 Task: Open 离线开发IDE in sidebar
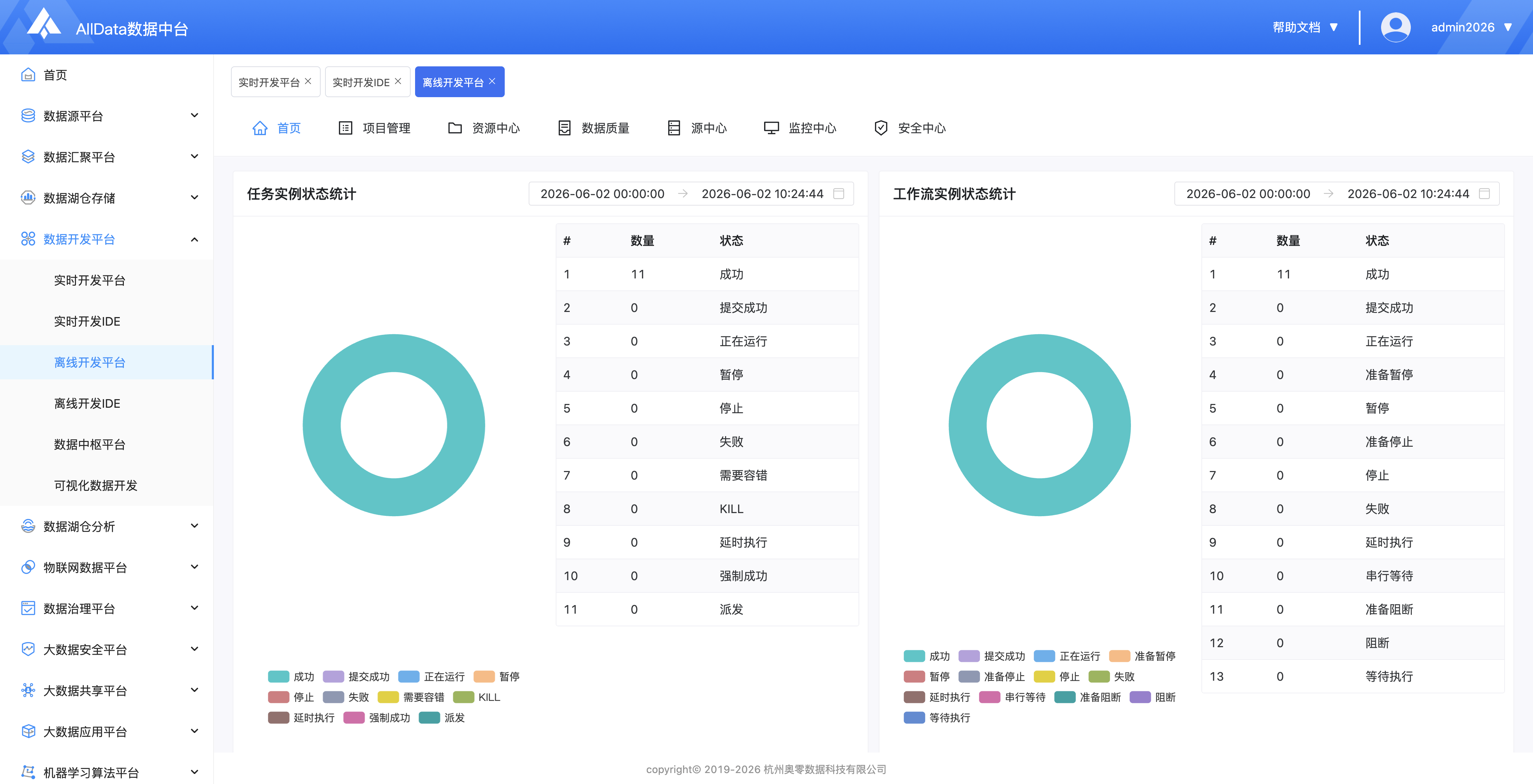click(106, 403)
